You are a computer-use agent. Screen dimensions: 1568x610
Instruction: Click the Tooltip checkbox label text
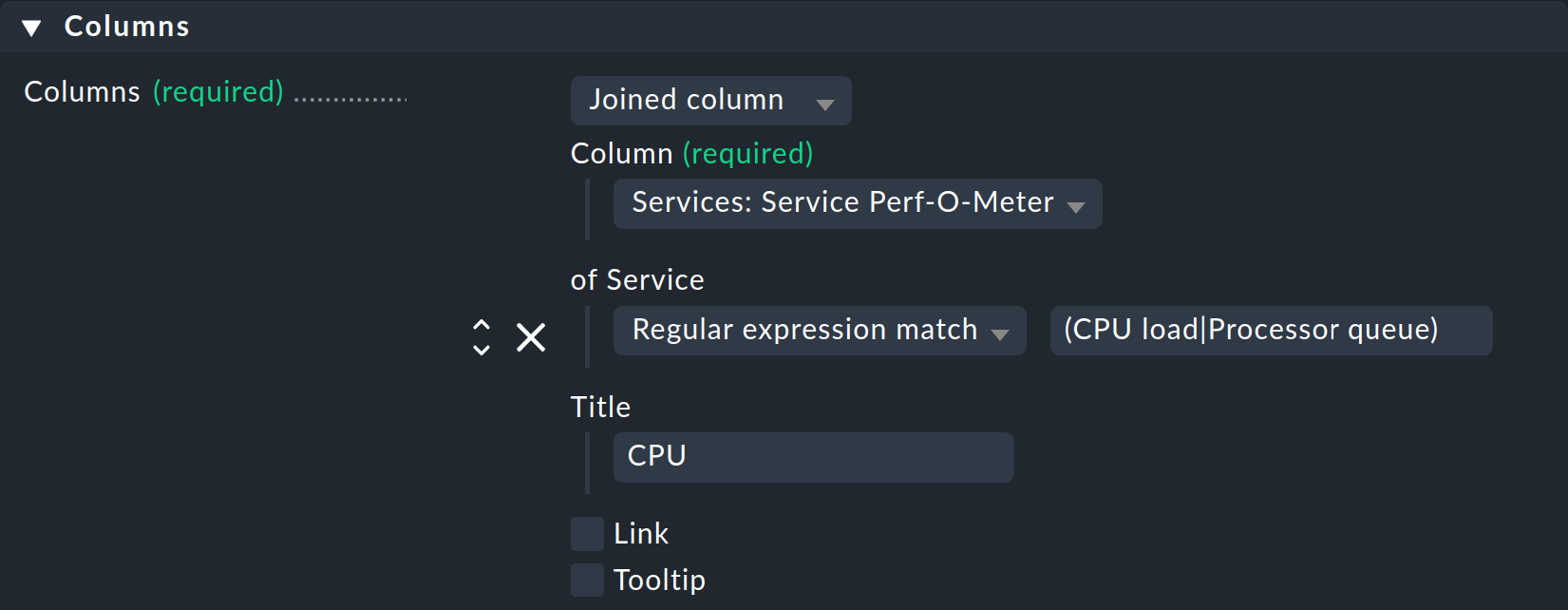(x=659, y=580)
